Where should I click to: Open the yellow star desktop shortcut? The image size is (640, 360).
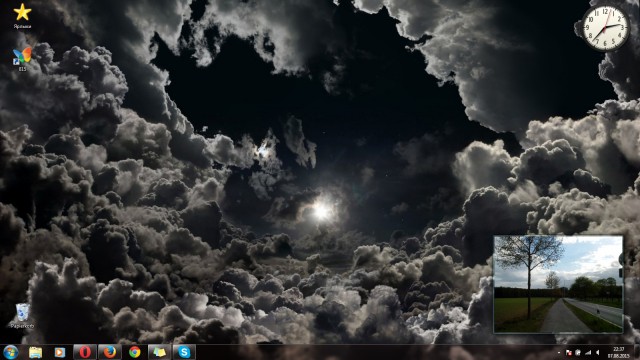22,16
